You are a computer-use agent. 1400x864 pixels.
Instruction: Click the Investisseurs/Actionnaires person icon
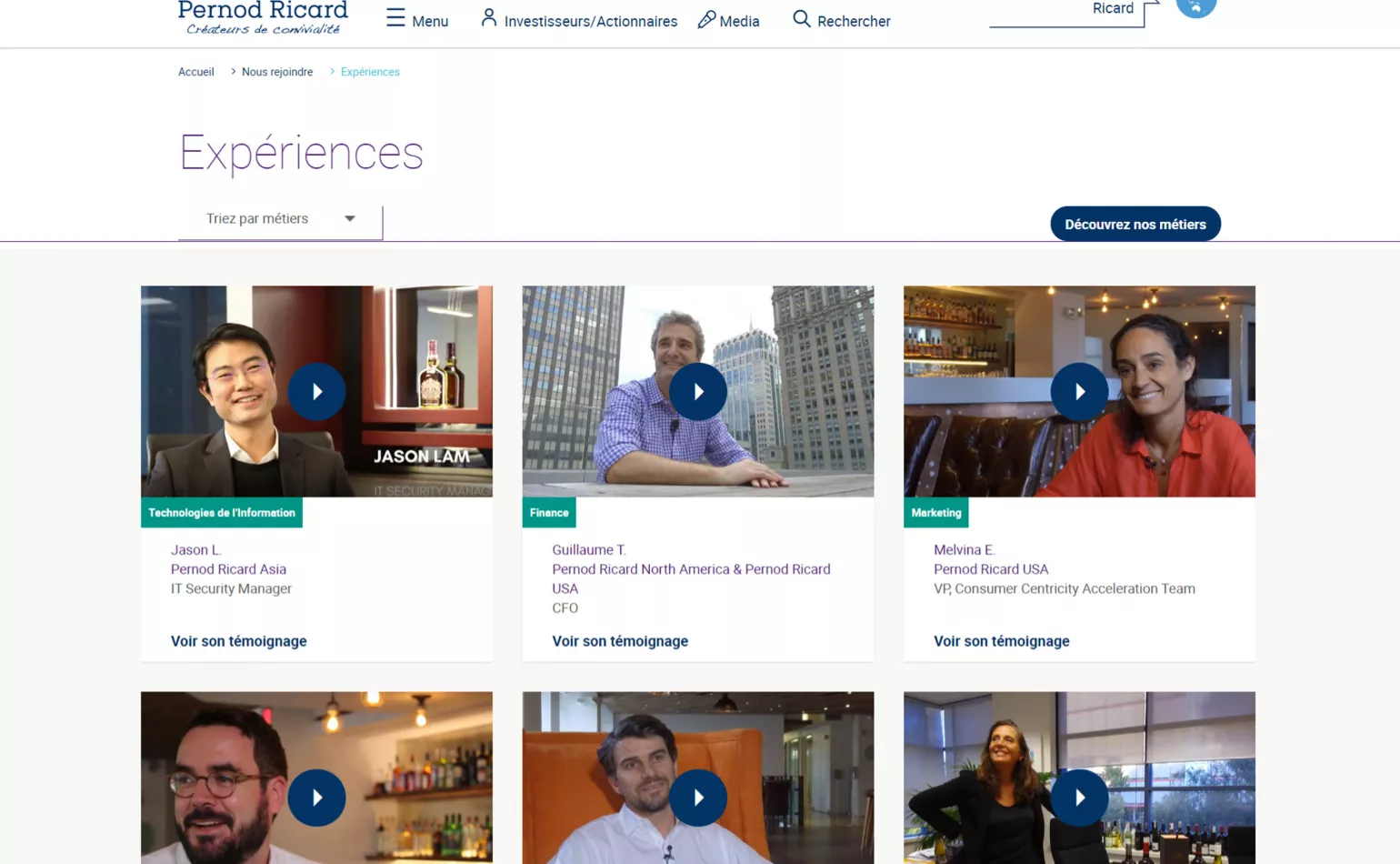coord(488,18)
